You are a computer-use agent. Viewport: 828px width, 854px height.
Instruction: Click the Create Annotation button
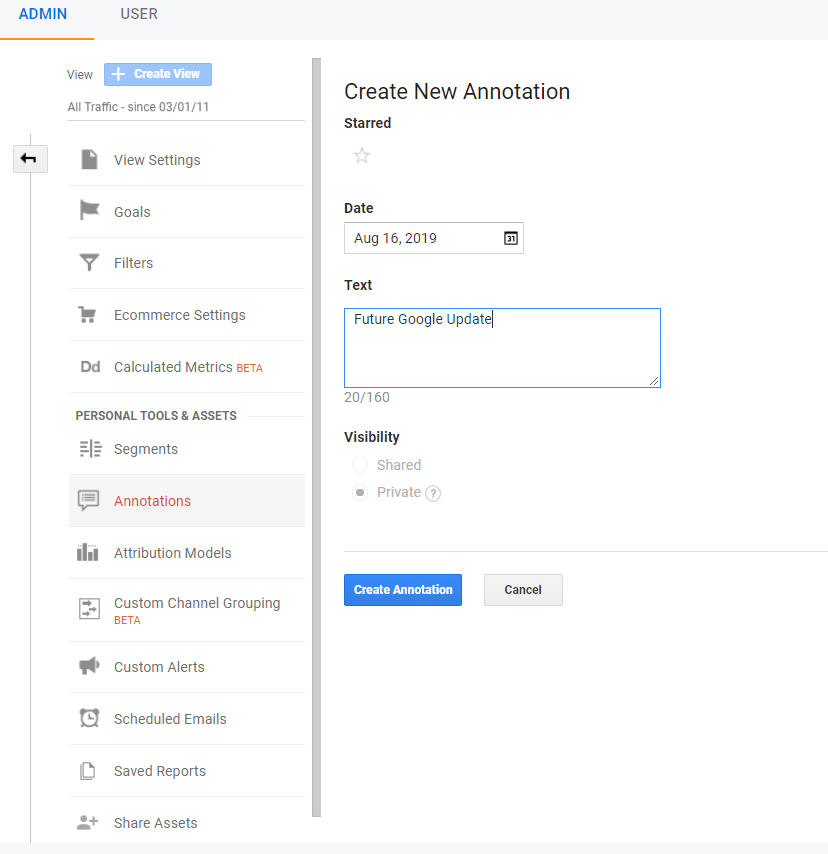402,590
